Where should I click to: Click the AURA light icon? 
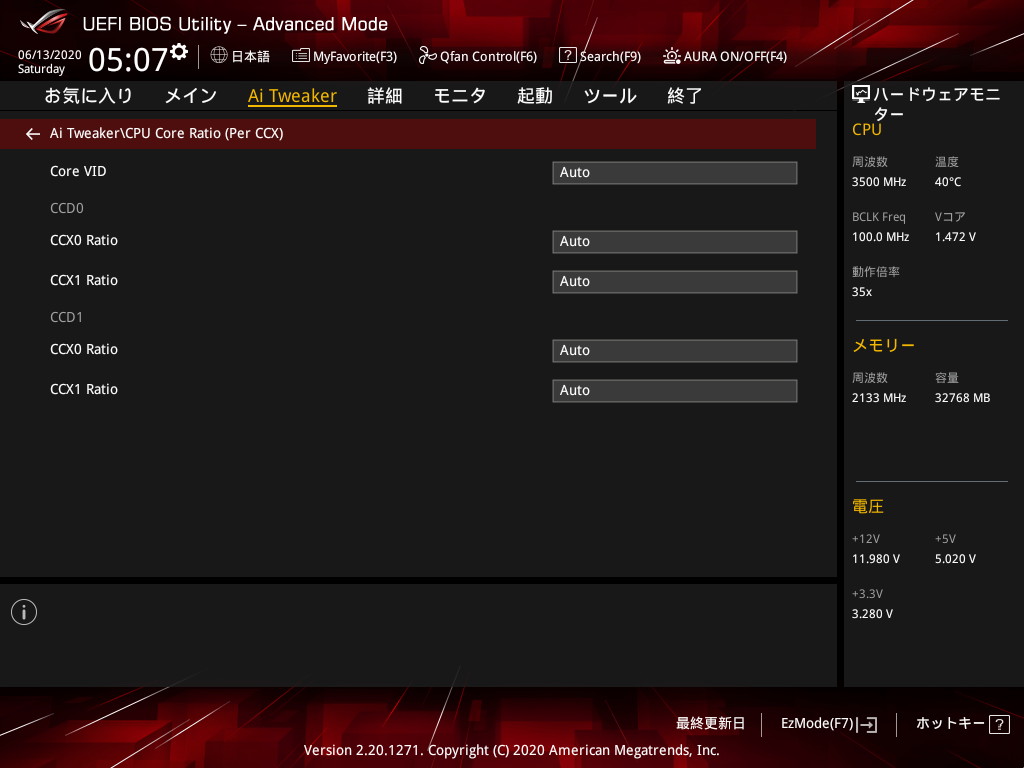(x=671, y=56)
